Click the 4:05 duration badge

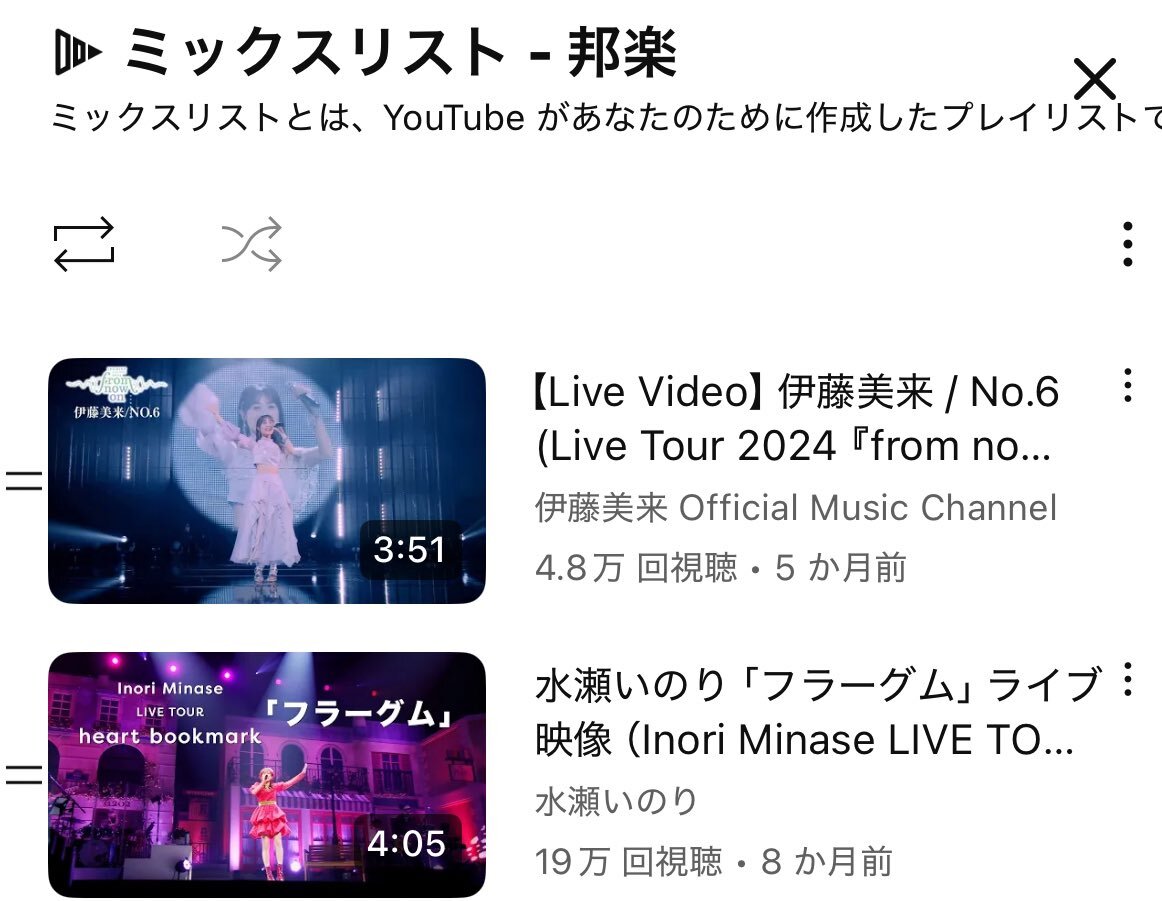coord(407,843)
